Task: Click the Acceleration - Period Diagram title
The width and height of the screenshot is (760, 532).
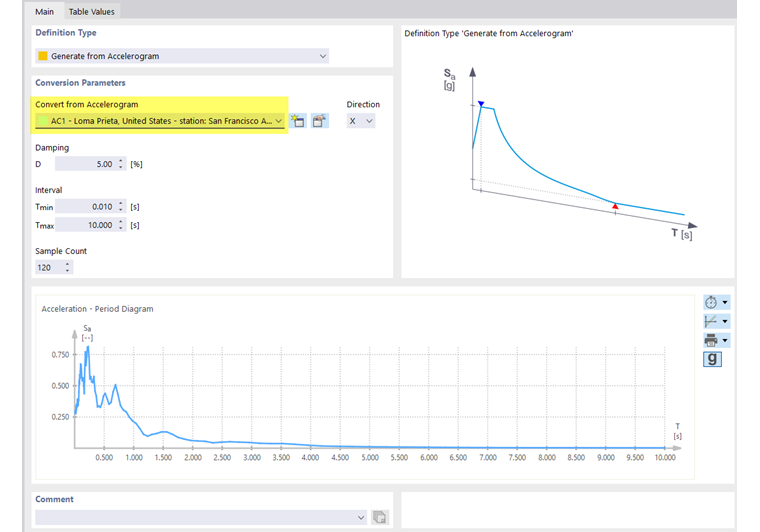Action: click(x=97, y=309)
